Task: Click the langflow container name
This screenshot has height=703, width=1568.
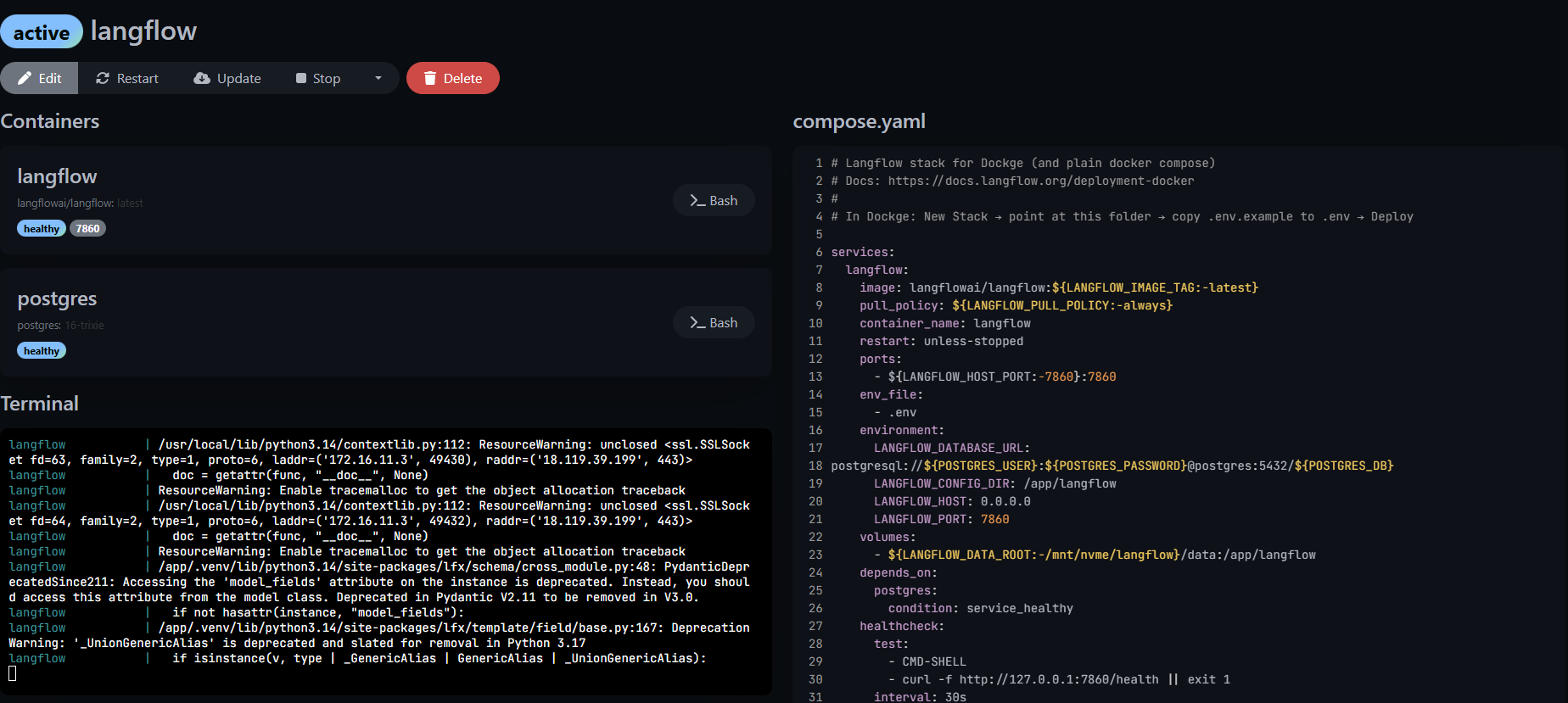Action: (x=57, y=176)
